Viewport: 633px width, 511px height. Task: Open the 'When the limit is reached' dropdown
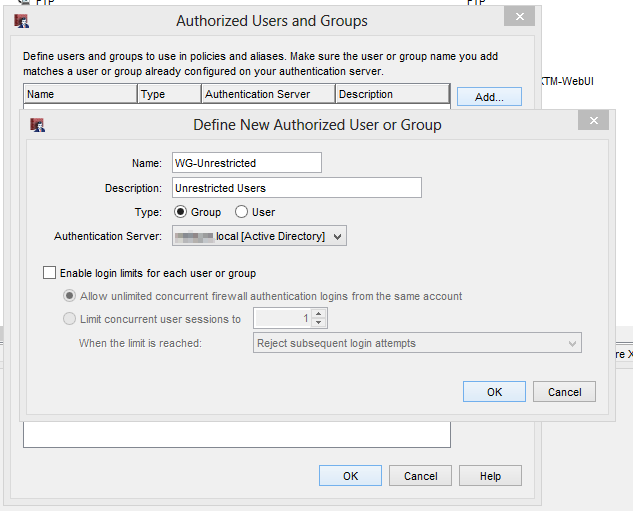pyautogui.click(x=417, y=343)
